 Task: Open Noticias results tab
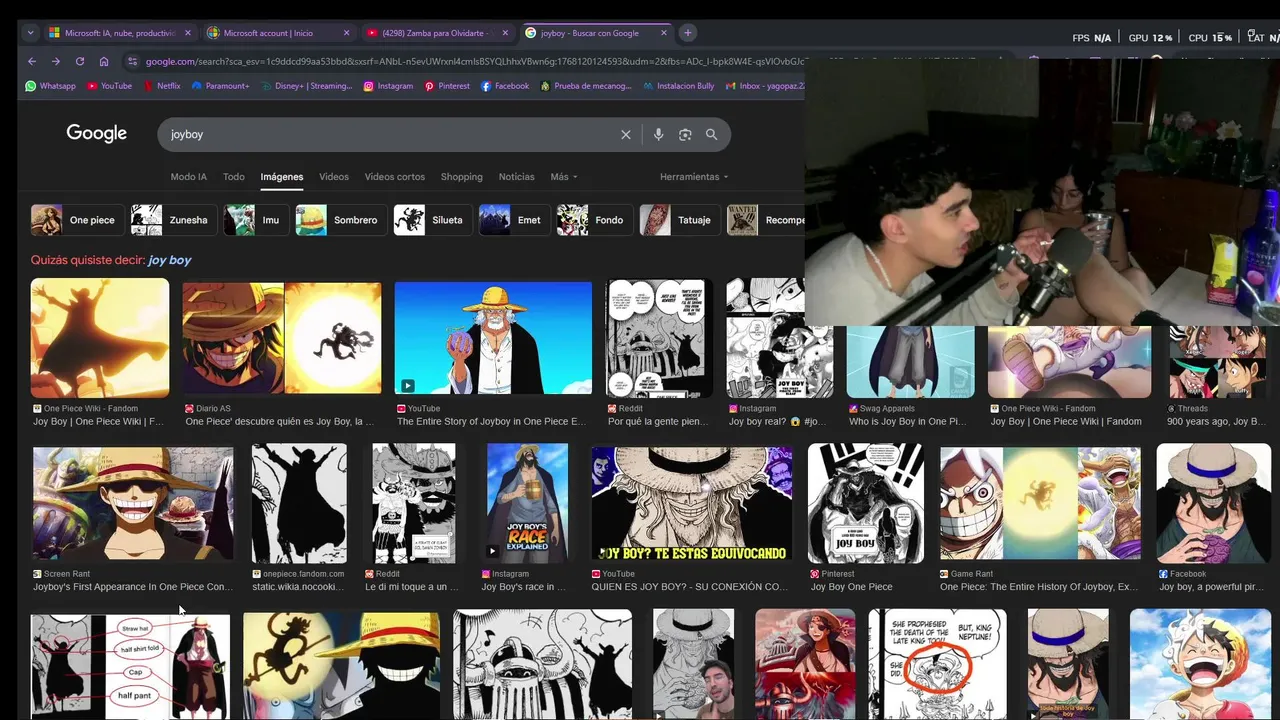[516, 177]
